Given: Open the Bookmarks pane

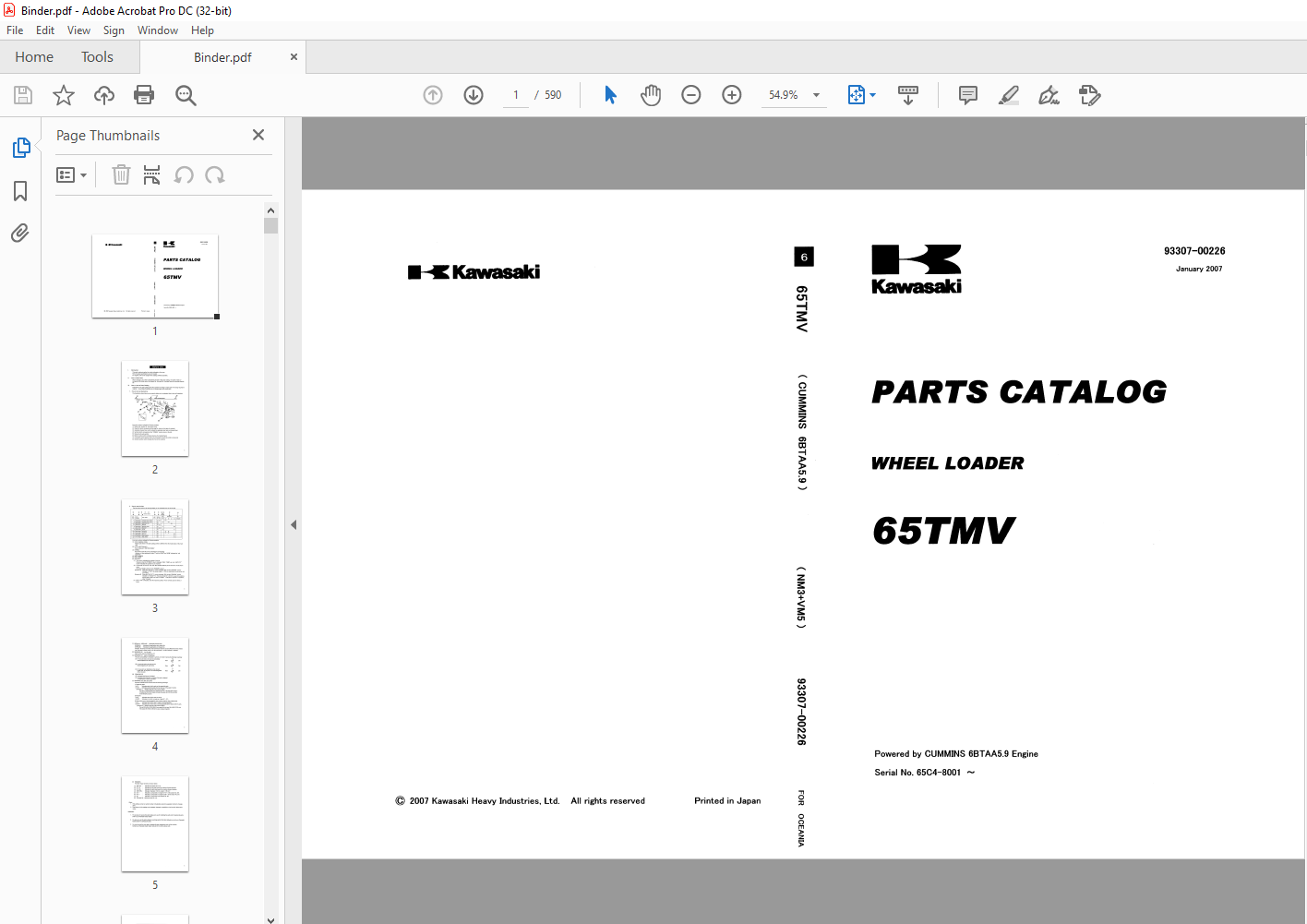Looking at the screenshot, I should [20, 191].
